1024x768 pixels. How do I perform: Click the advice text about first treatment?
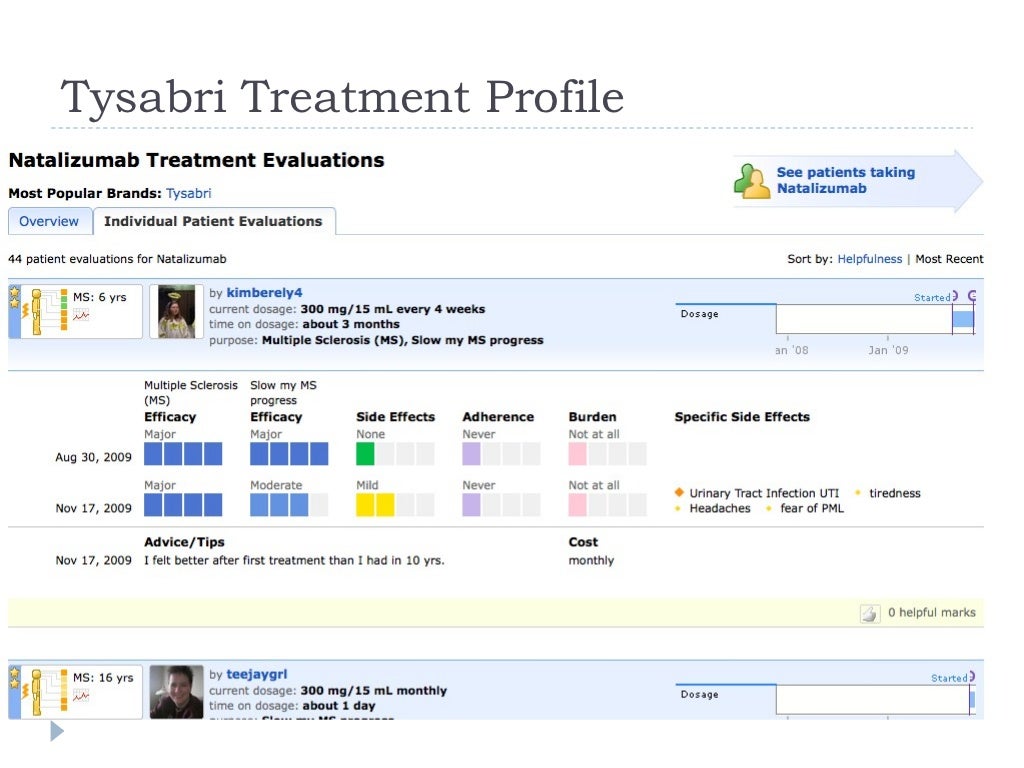294,560
